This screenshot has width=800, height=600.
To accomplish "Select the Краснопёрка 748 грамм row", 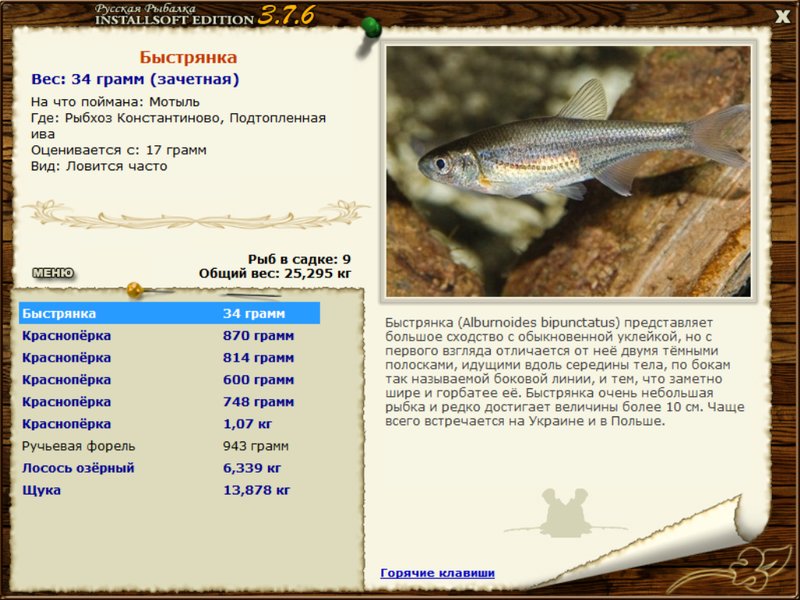I will click(169, 402).
